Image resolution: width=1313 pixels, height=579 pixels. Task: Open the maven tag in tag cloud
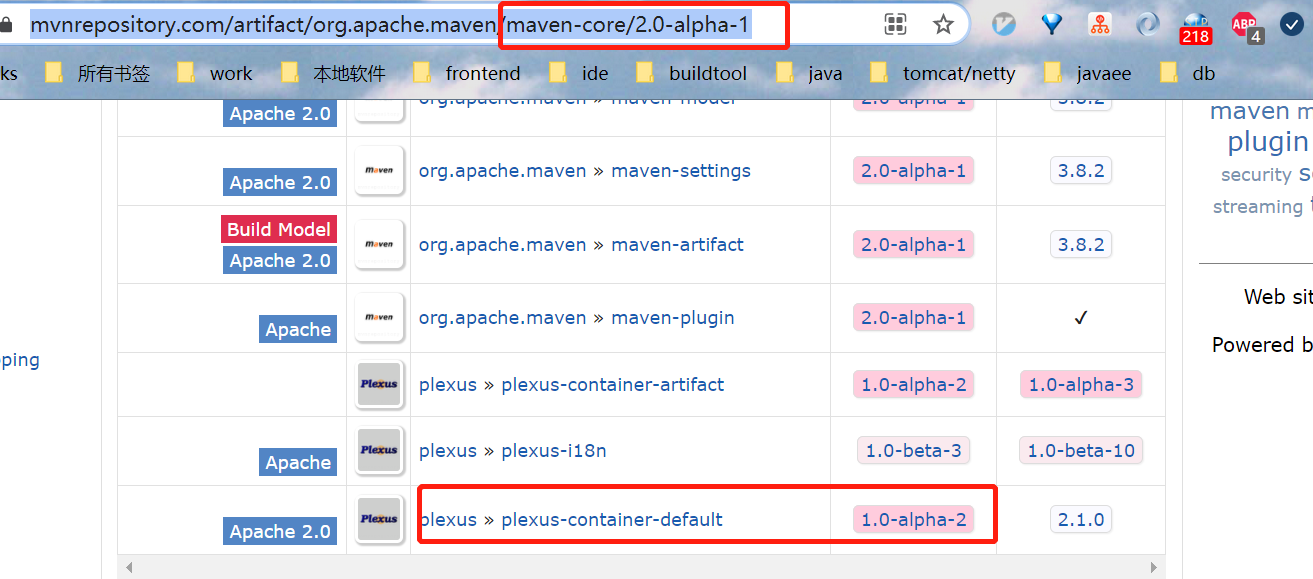[1250, 111]
